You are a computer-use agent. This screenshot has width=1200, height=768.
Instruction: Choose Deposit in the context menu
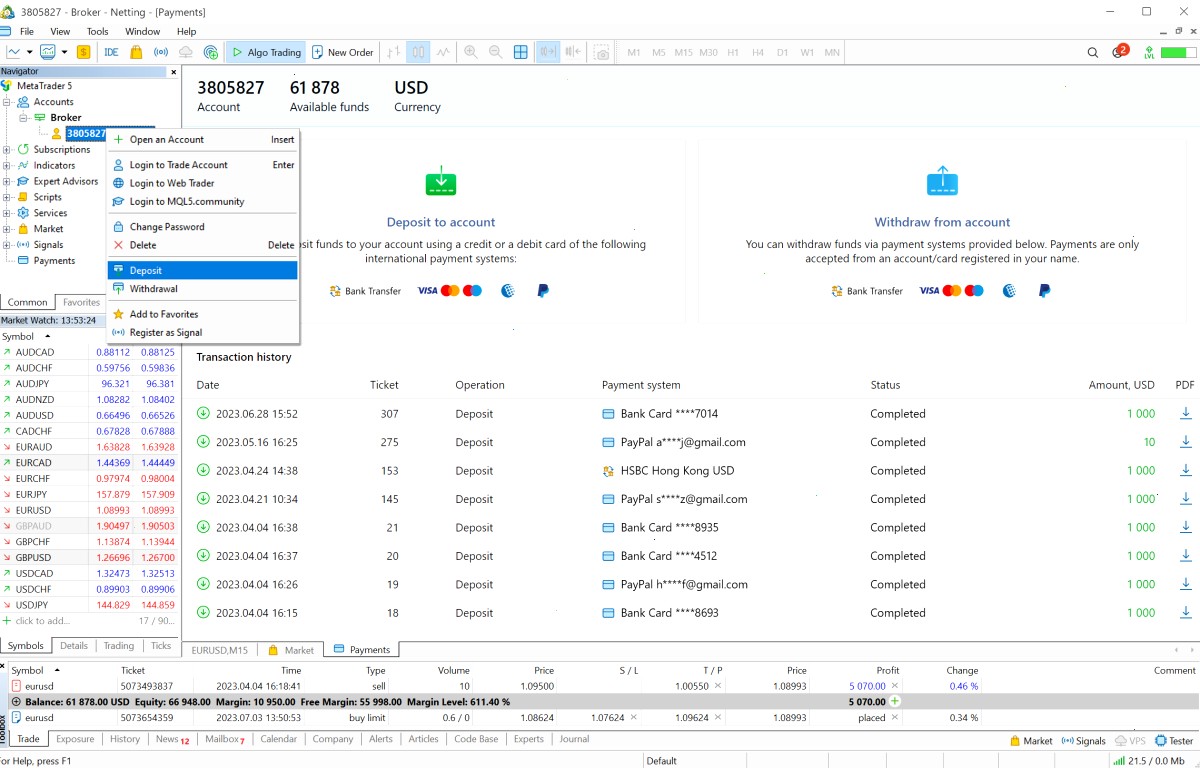tap(202, 270)
